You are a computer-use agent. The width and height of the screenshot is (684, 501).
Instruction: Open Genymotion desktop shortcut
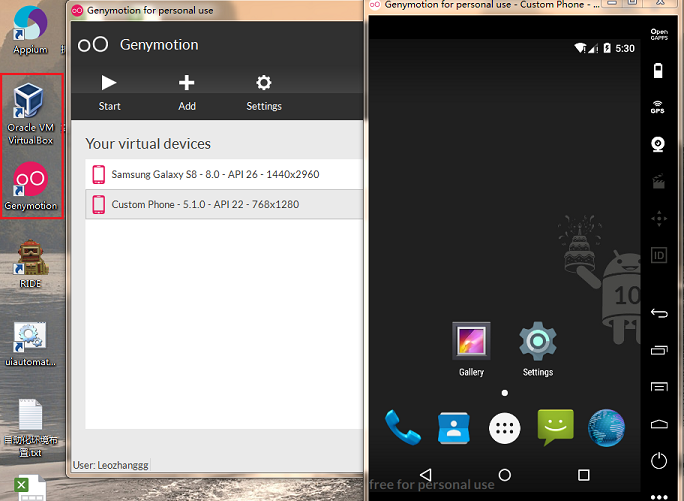[x=31, y=186]
